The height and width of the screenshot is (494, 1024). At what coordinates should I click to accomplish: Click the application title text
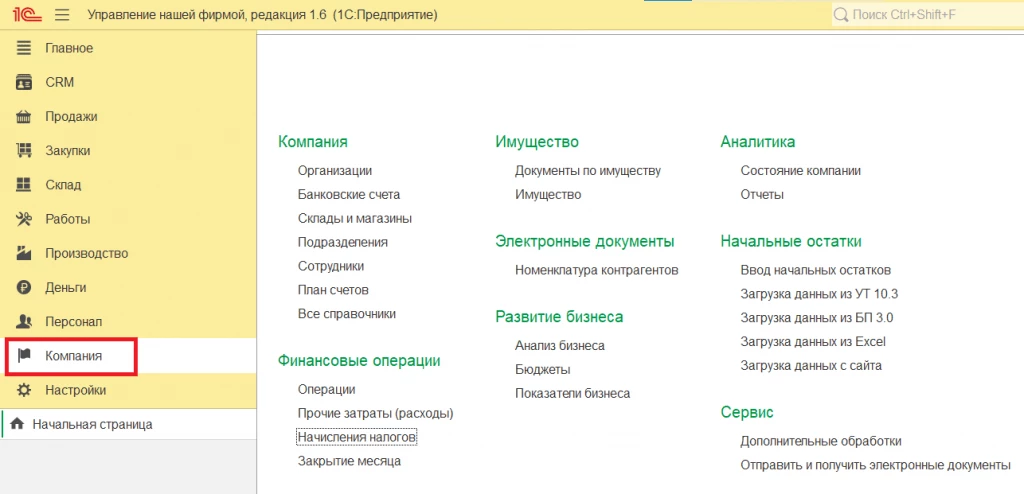click(x=263, y=15)
